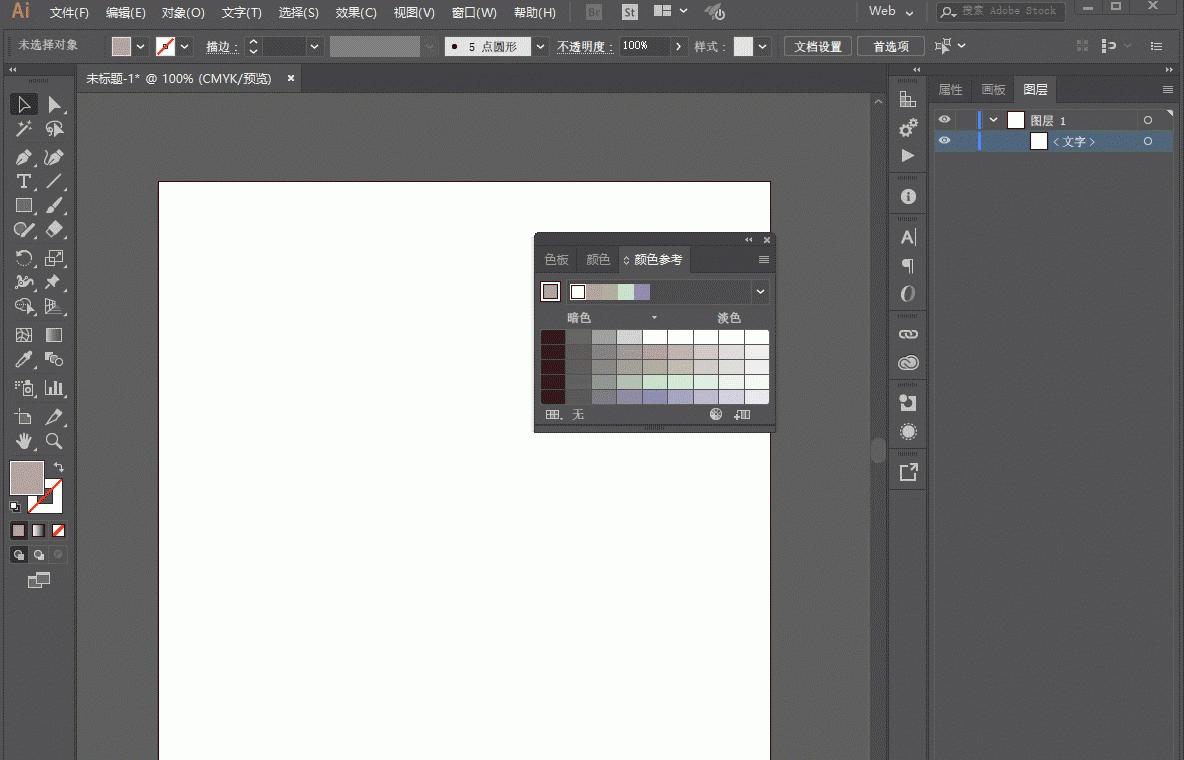This screenshot has height=760, width=1184.
Task: Select the Direct Selection tool
Action: click(54, 104)
